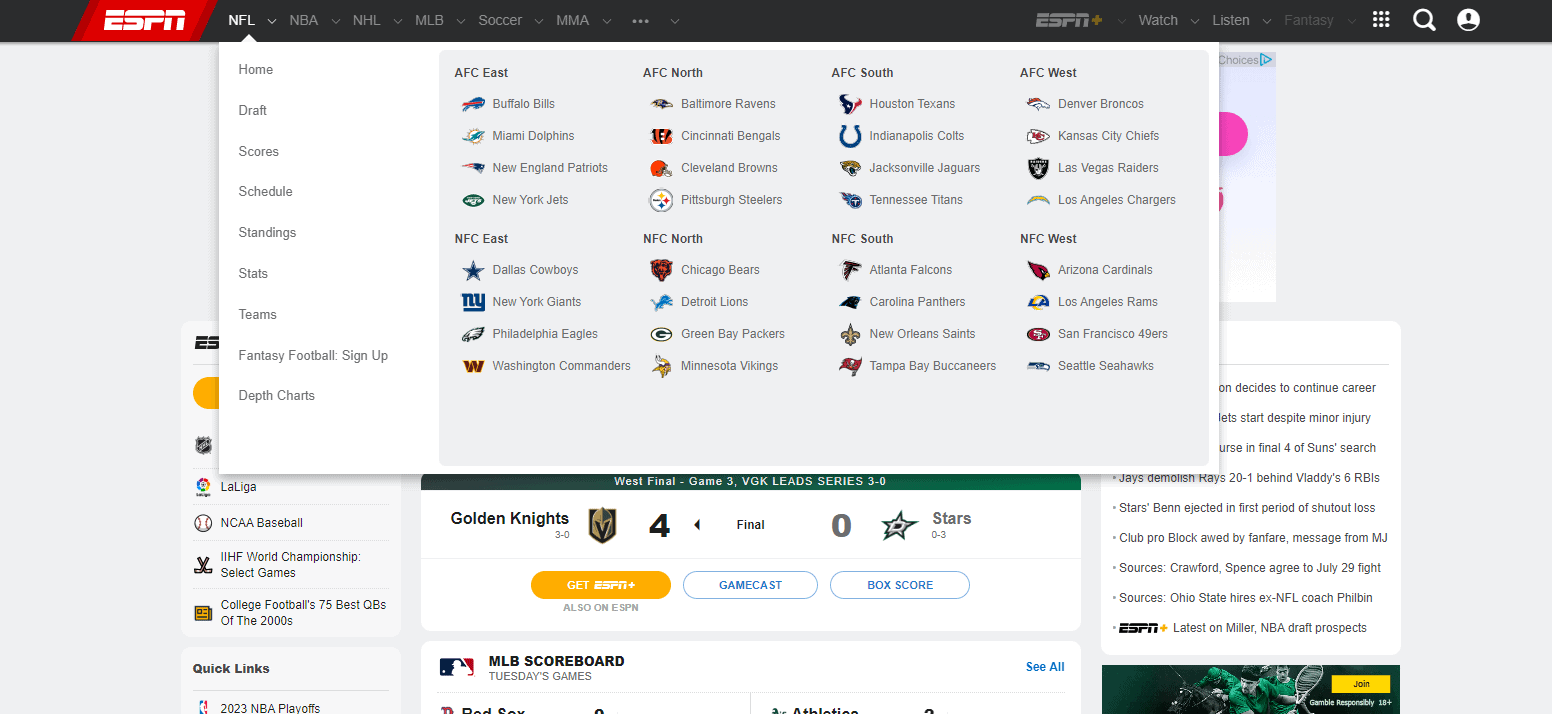Viewport: 1552px width, 714px height.
Task: Expand the Soccer dropdown chevron
Action: point(539,21)
